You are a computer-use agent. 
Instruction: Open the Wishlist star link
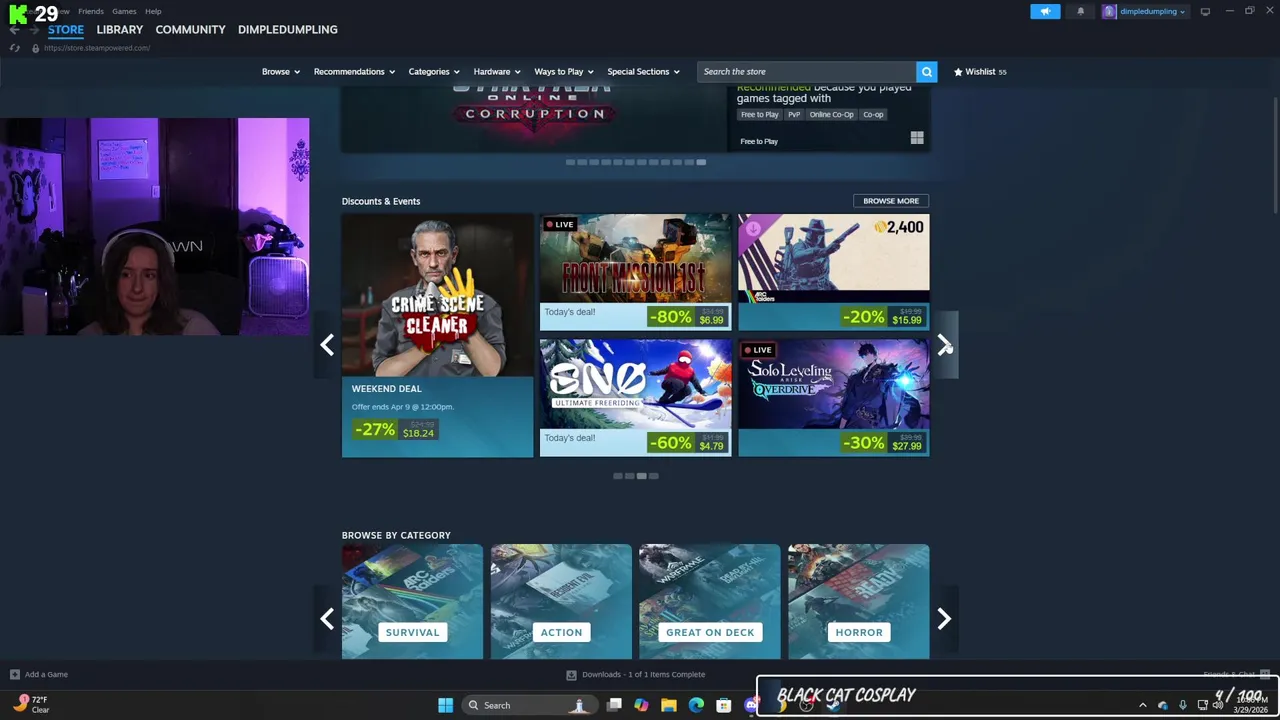click(x=980, y=72)
